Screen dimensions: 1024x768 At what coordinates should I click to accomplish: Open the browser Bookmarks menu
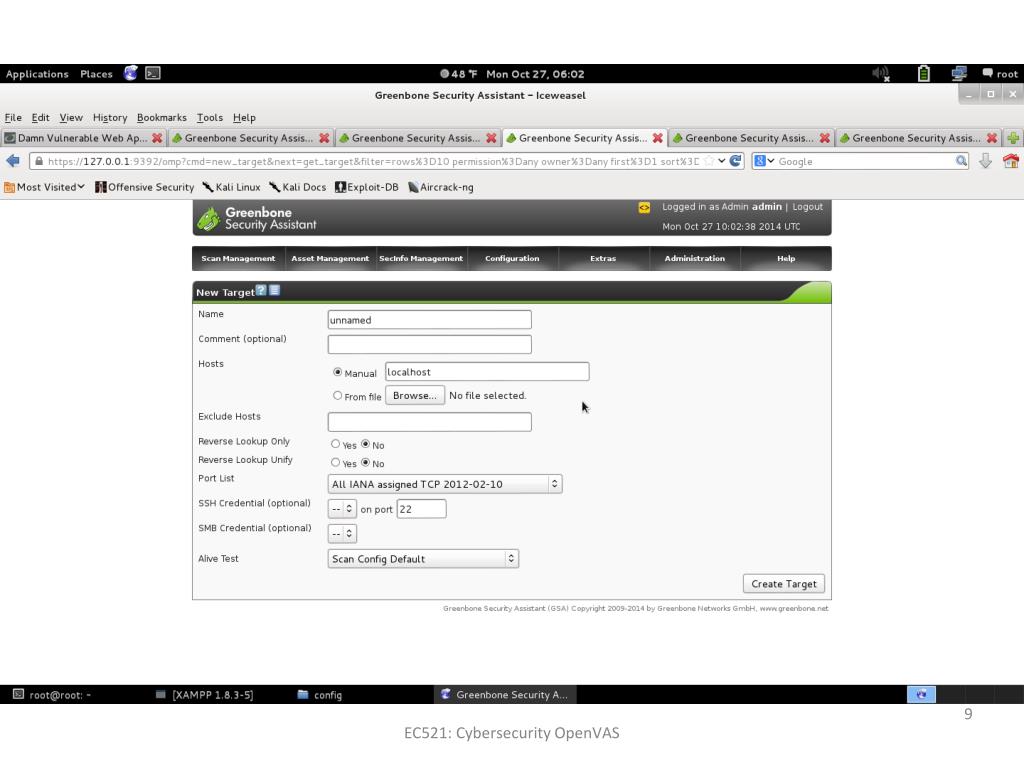tap(161, 118)
